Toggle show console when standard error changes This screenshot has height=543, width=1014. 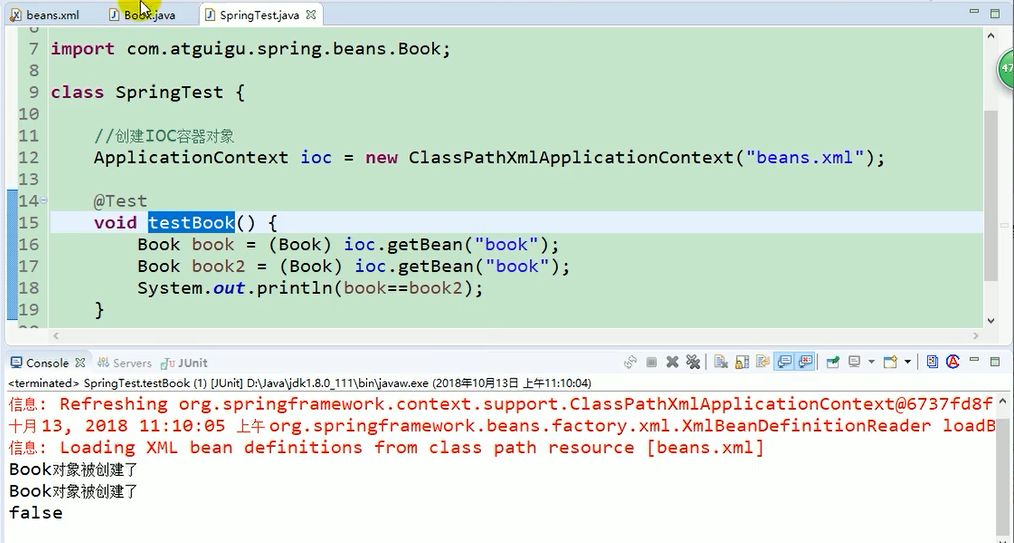[x=805, y=362]
